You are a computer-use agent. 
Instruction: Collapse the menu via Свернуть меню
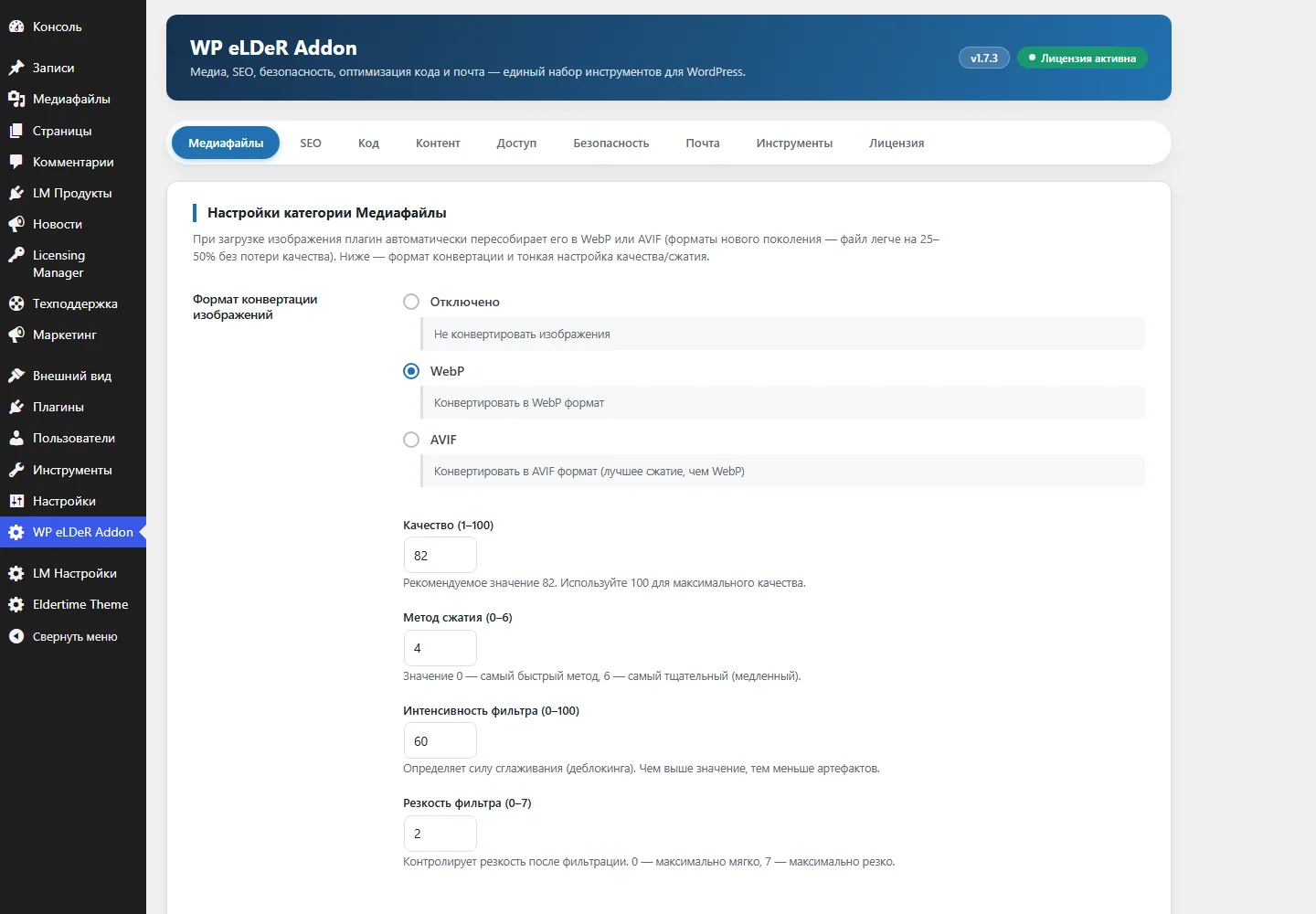[x=73, y=636]
